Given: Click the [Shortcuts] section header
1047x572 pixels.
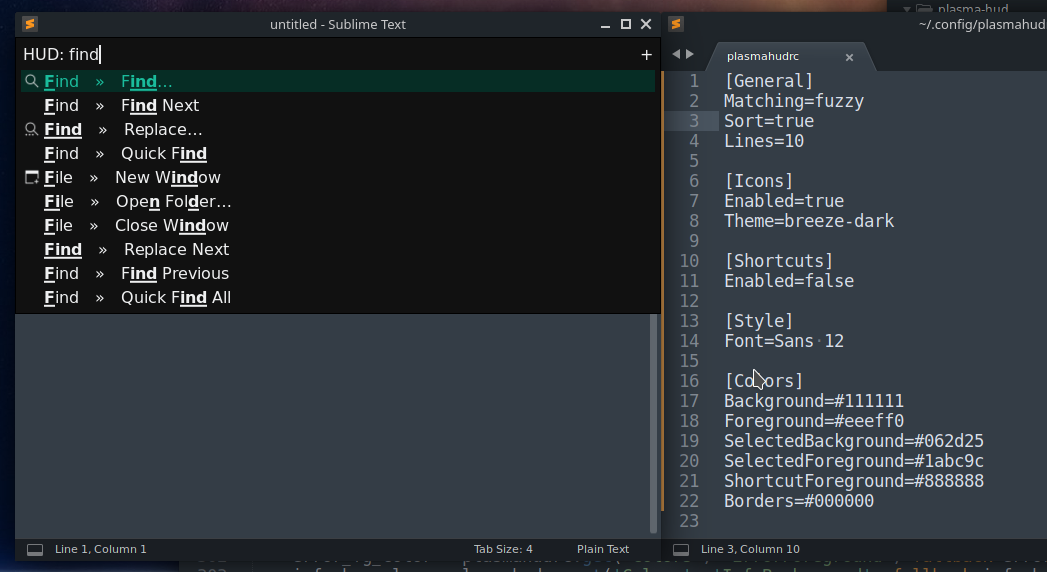Looking at the screenshot, I should [779, 261].
